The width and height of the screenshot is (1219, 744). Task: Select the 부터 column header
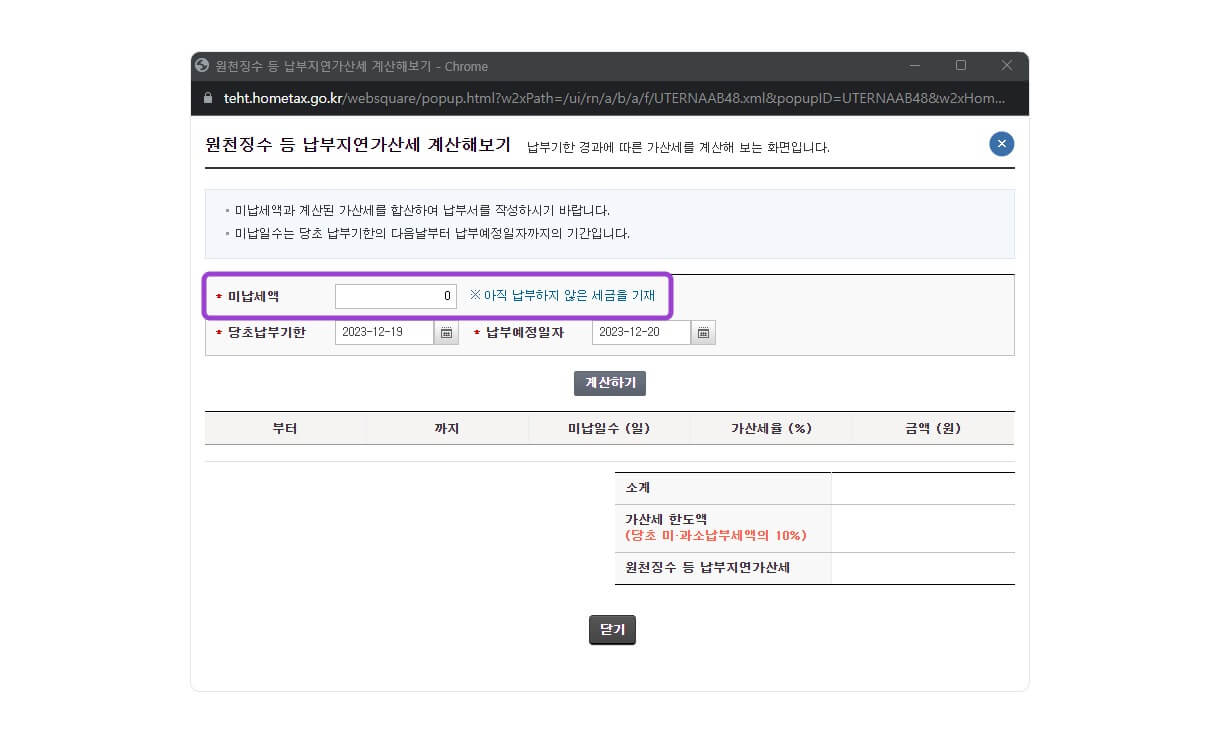285,428
